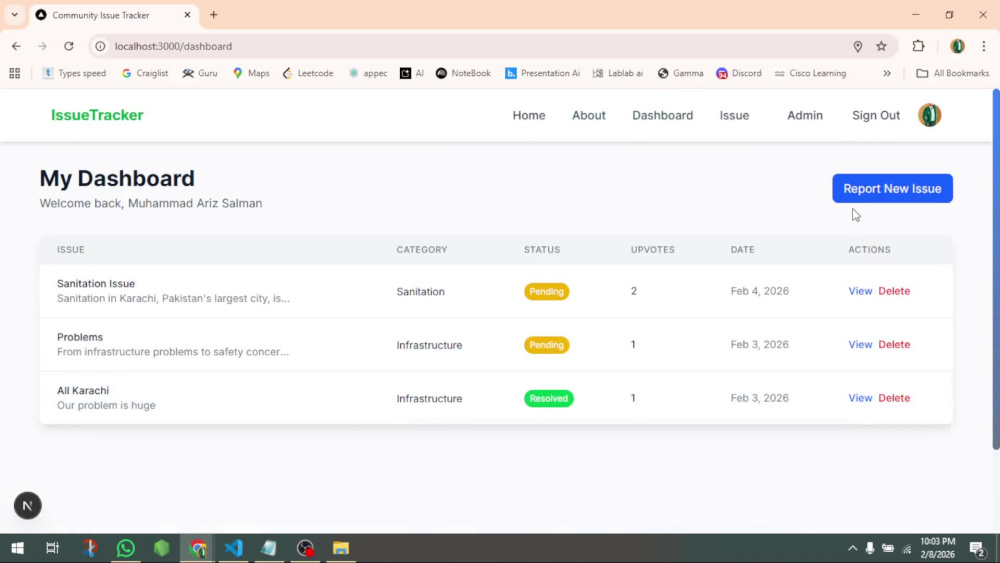The height and width of the screenshot is (563, 1000).
Task: Open the Chrome three-dot menu
Action: pyautogui.click(x=984, y=46)
